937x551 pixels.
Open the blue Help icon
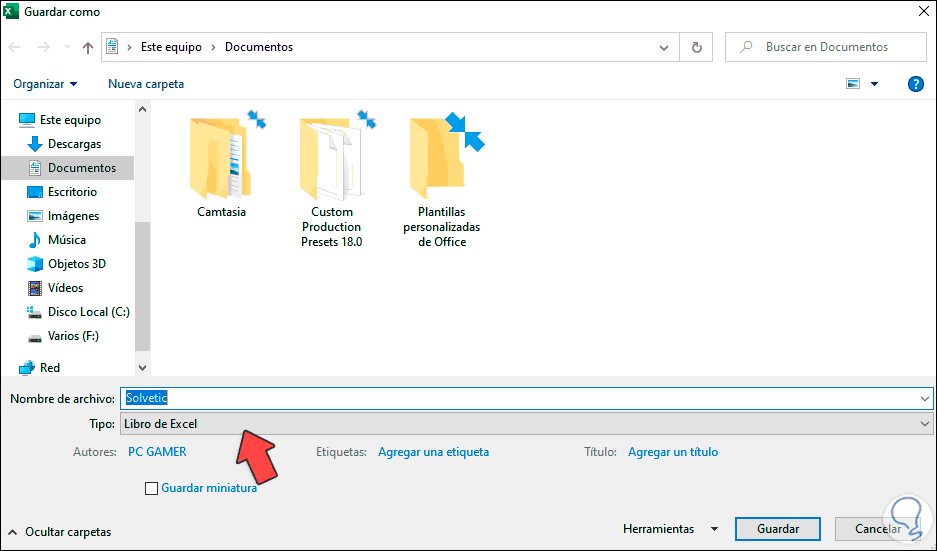[x=915, y=84]
